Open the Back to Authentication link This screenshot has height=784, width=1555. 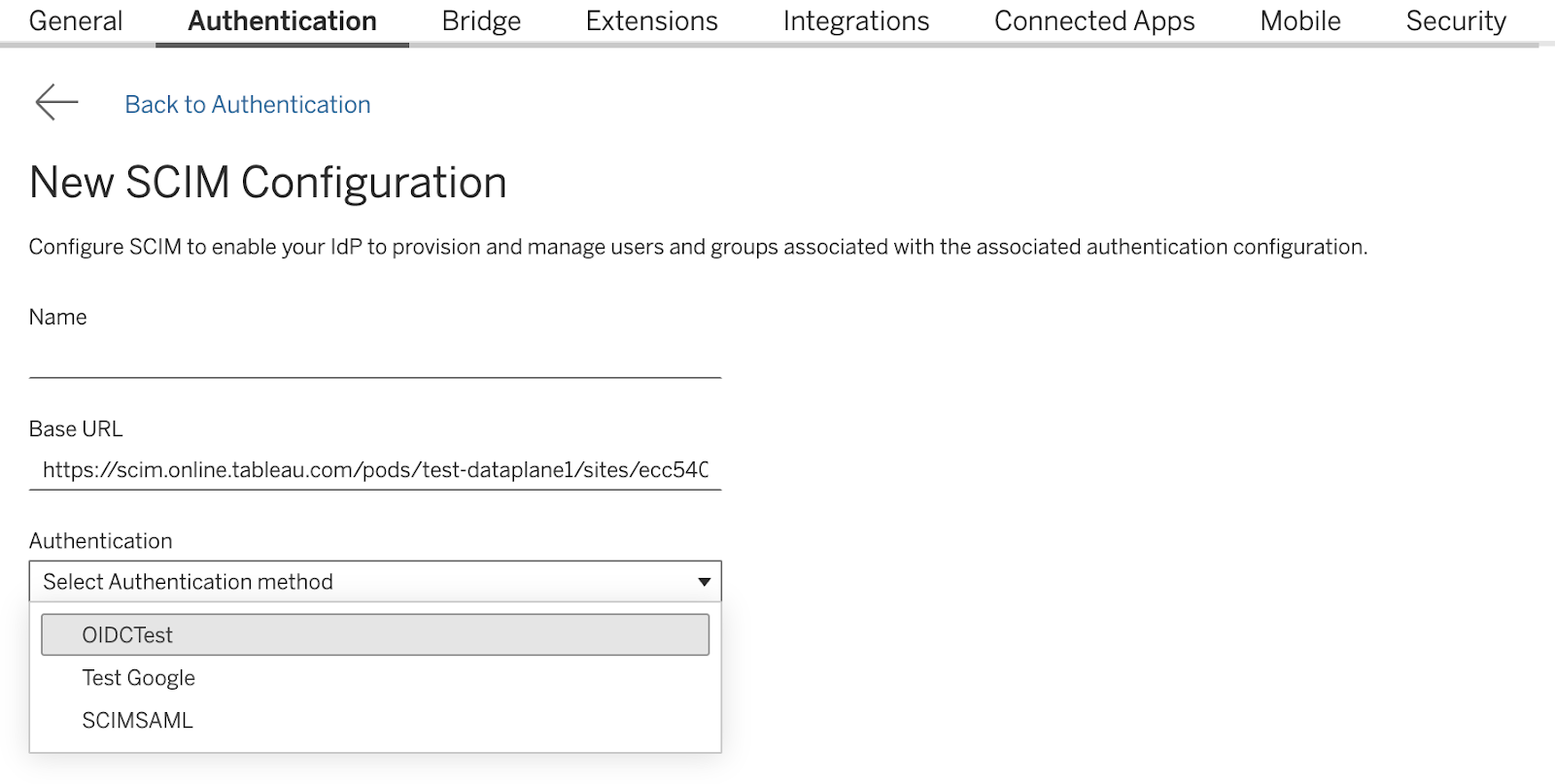pos(247,104)
